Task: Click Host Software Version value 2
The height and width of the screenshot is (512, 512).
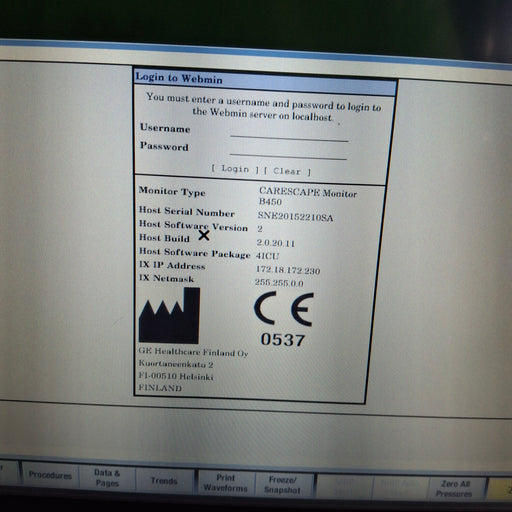Action: [260, 229]
